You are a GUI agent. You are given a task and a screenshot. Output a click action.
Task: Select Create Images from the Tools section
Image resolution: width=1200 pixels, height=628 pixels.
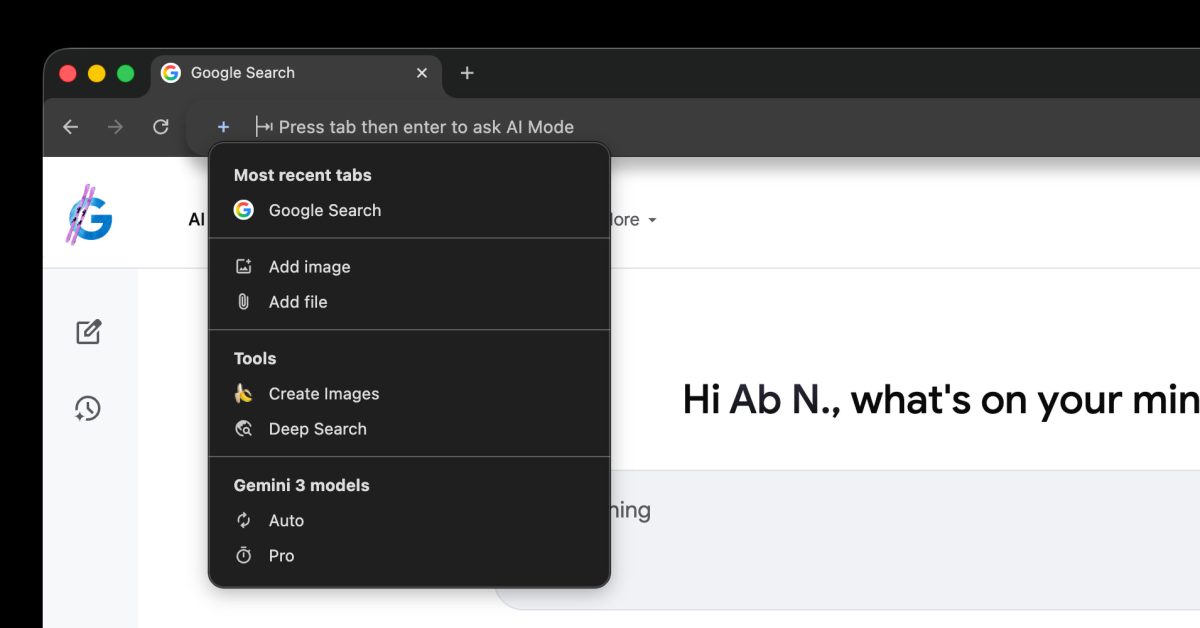point(323,393)
